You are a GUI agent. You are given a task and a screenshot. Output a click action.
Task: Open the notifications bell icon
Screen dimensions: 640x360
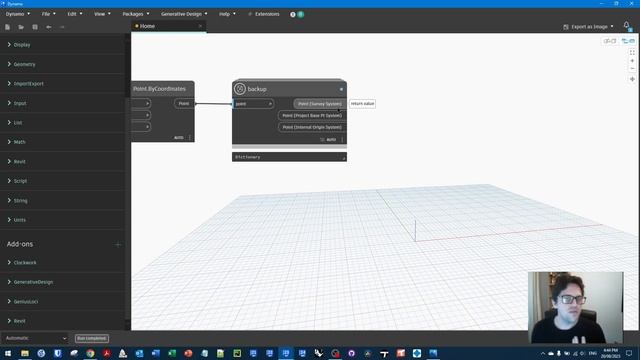627,25
